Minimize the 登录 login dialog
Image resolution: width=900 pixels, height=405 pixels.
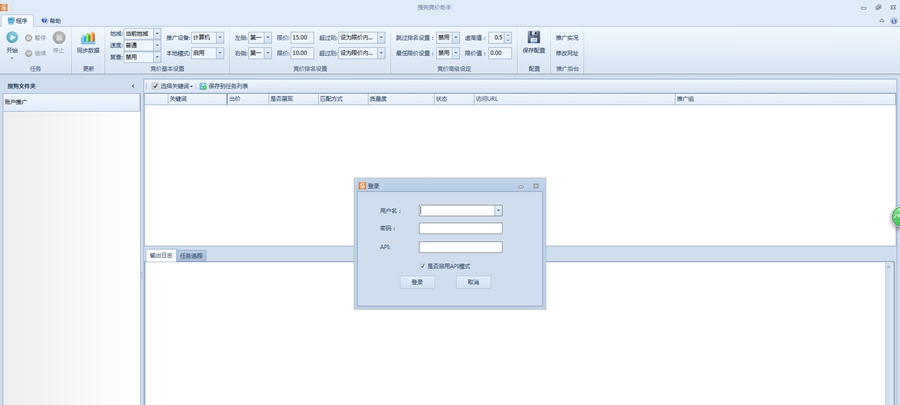point(521,186)
